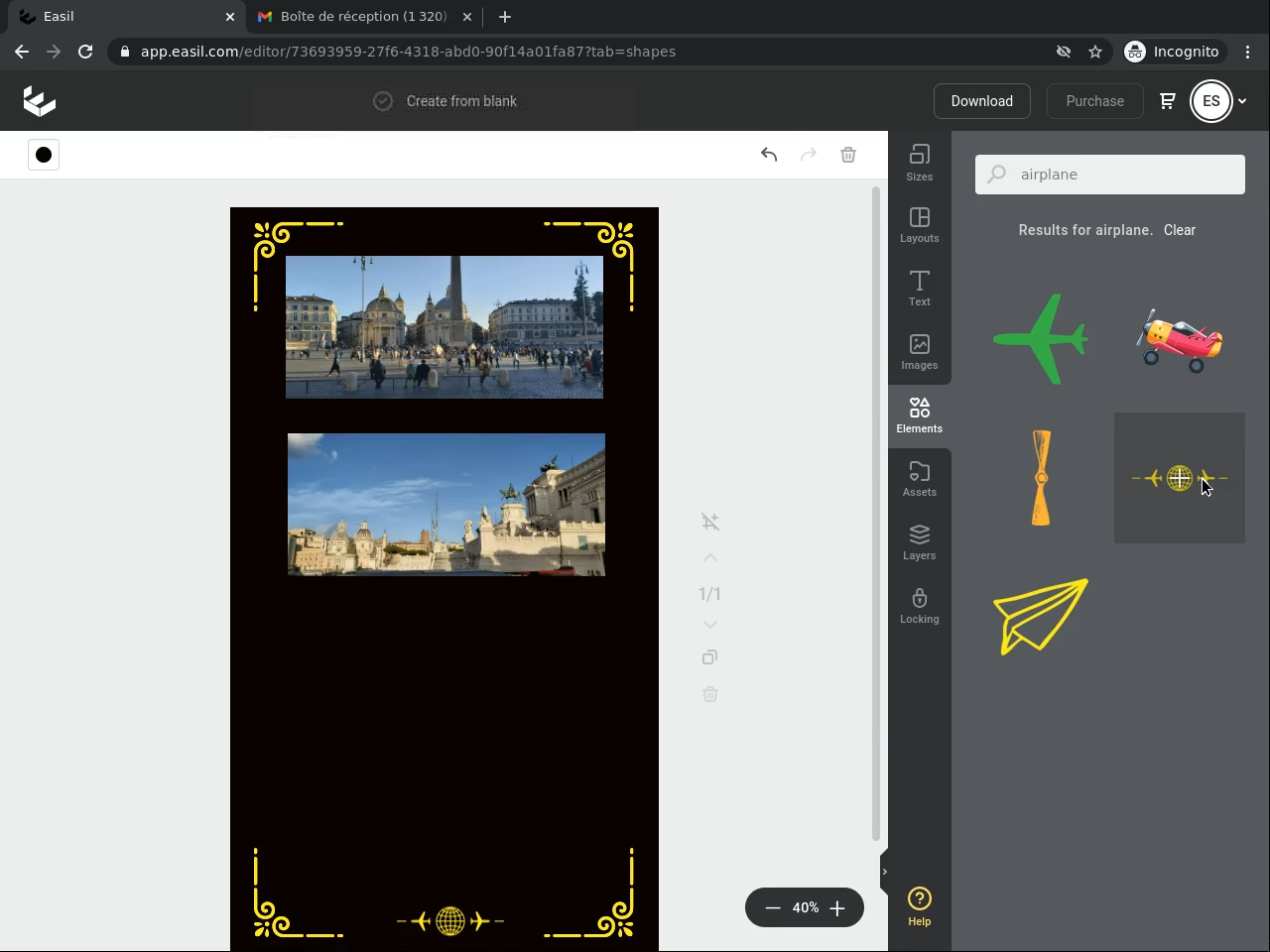Open the Layouts panel
This screenshot has height=952, width=1270.
tap(920, 225)
